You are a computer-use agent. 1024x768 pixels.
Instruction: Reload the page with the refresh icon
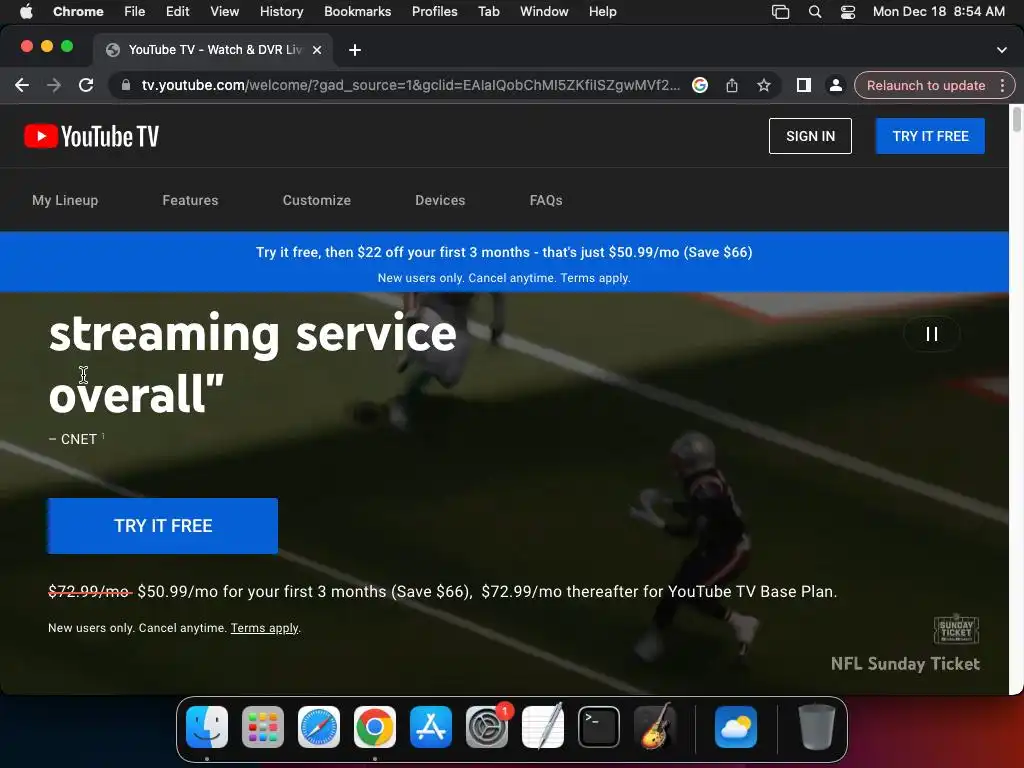point(86,85)
